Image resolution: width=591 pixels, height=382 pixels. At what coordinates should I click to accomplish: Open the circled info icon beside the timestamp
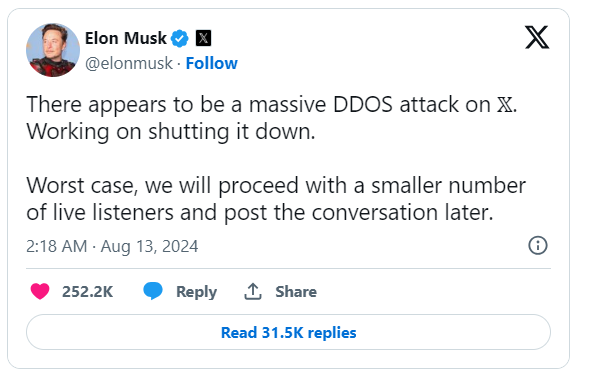coord(538,245)
